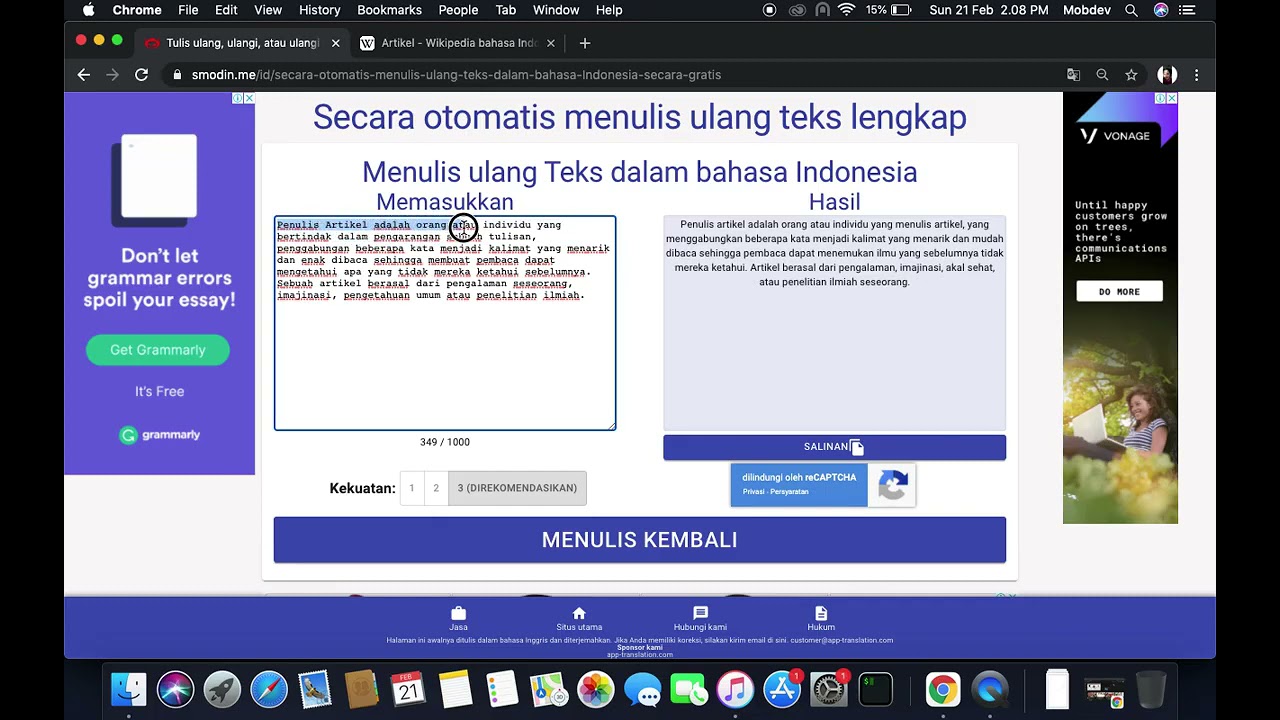Viewport: 1280px width, 720px height.
Task: Bookmark this page with the star icon
Action: (x=1131, y=75)
